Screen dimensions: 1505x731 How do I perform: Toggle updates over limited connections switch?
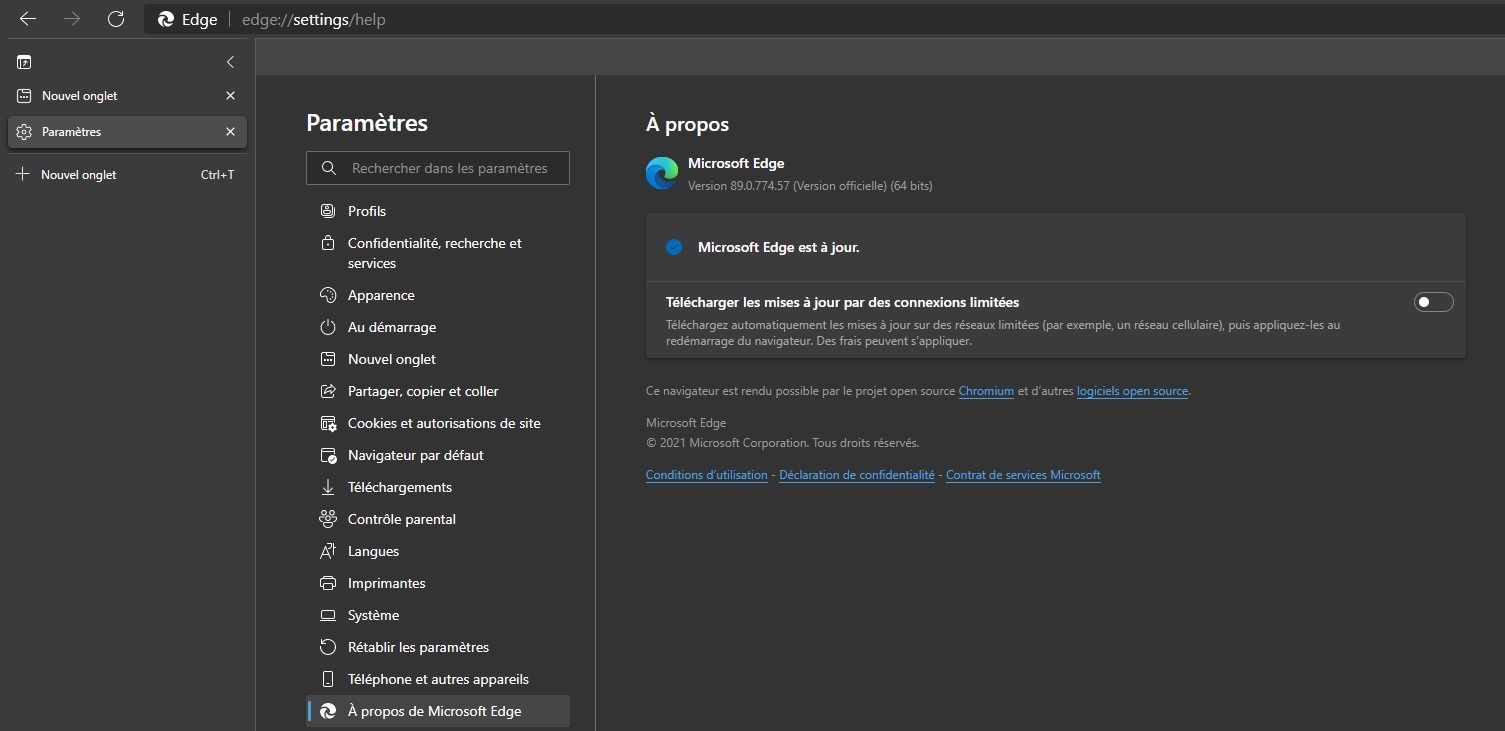[x=1432, y=302]
